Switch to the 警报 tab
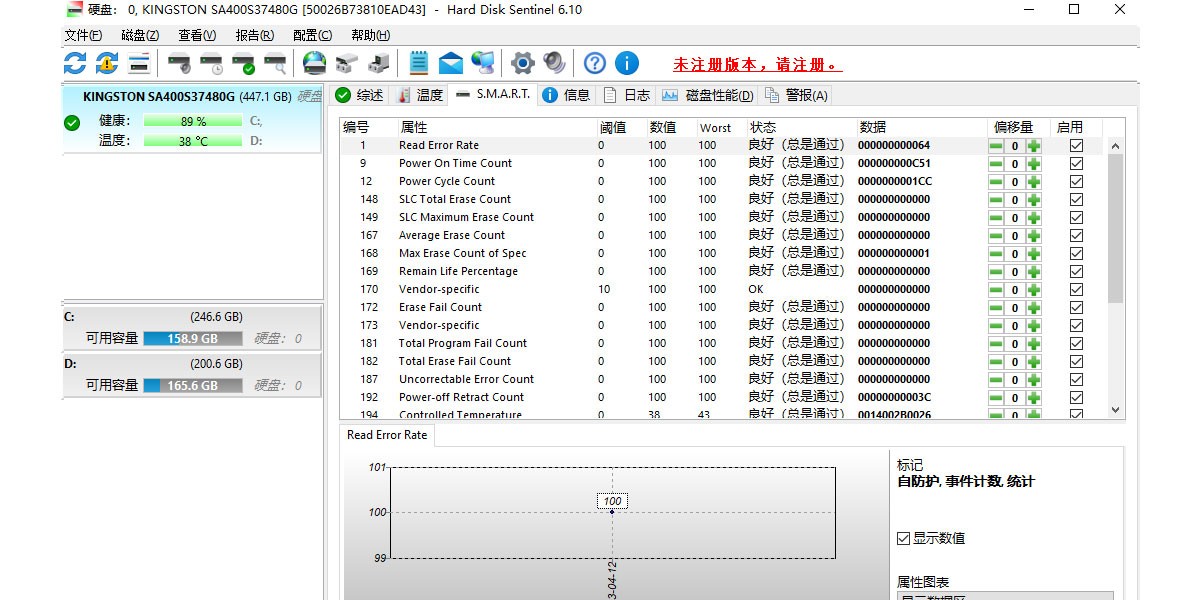 tap(796, 95)
